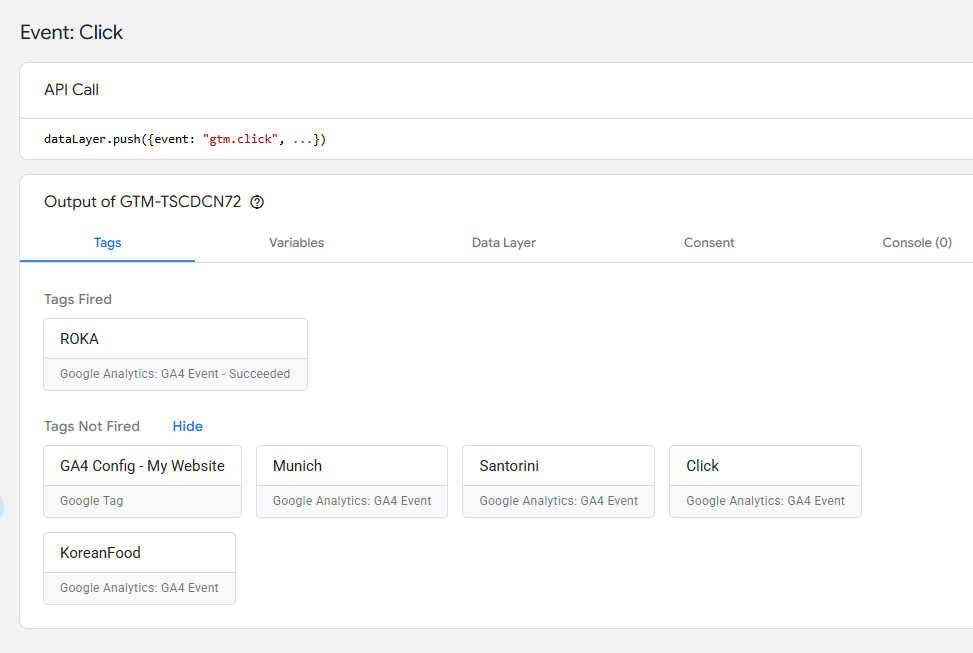The width and height of the screenshot is (973, 653).
Task: Click the help icon beside Output of GTM-TSCDCN72
Action: [257, 202]
